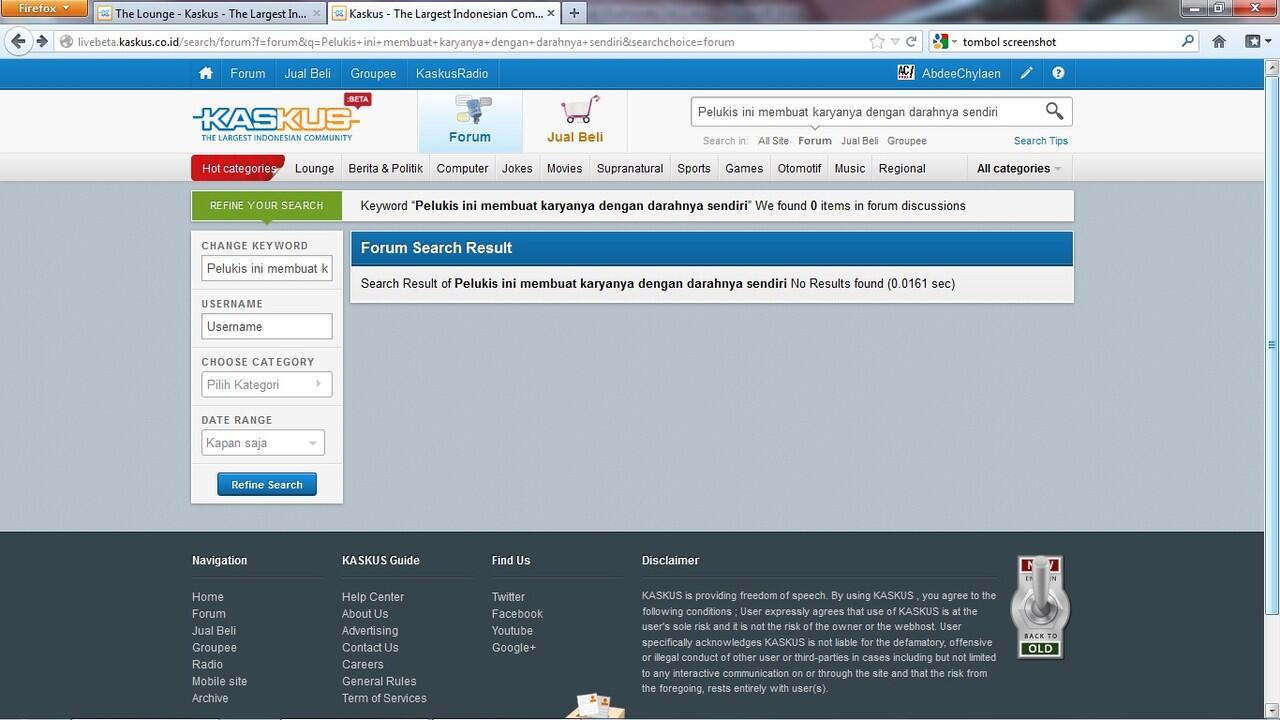This screenshot has height=720, width=1280.
Task: Go to Kaskus home via house icon
Action: coord(206,73)
